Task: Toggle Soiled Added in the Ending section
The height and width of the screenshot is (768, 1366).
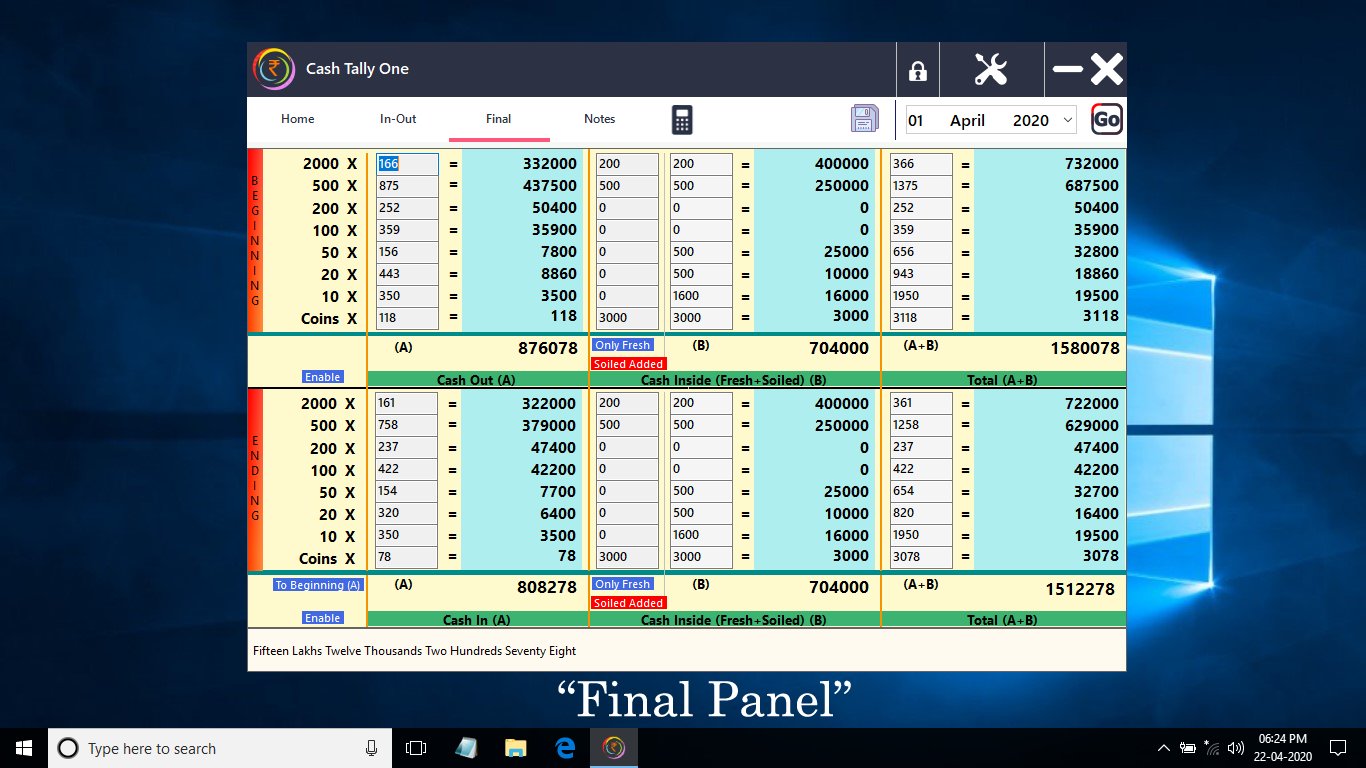Action: 628,602
